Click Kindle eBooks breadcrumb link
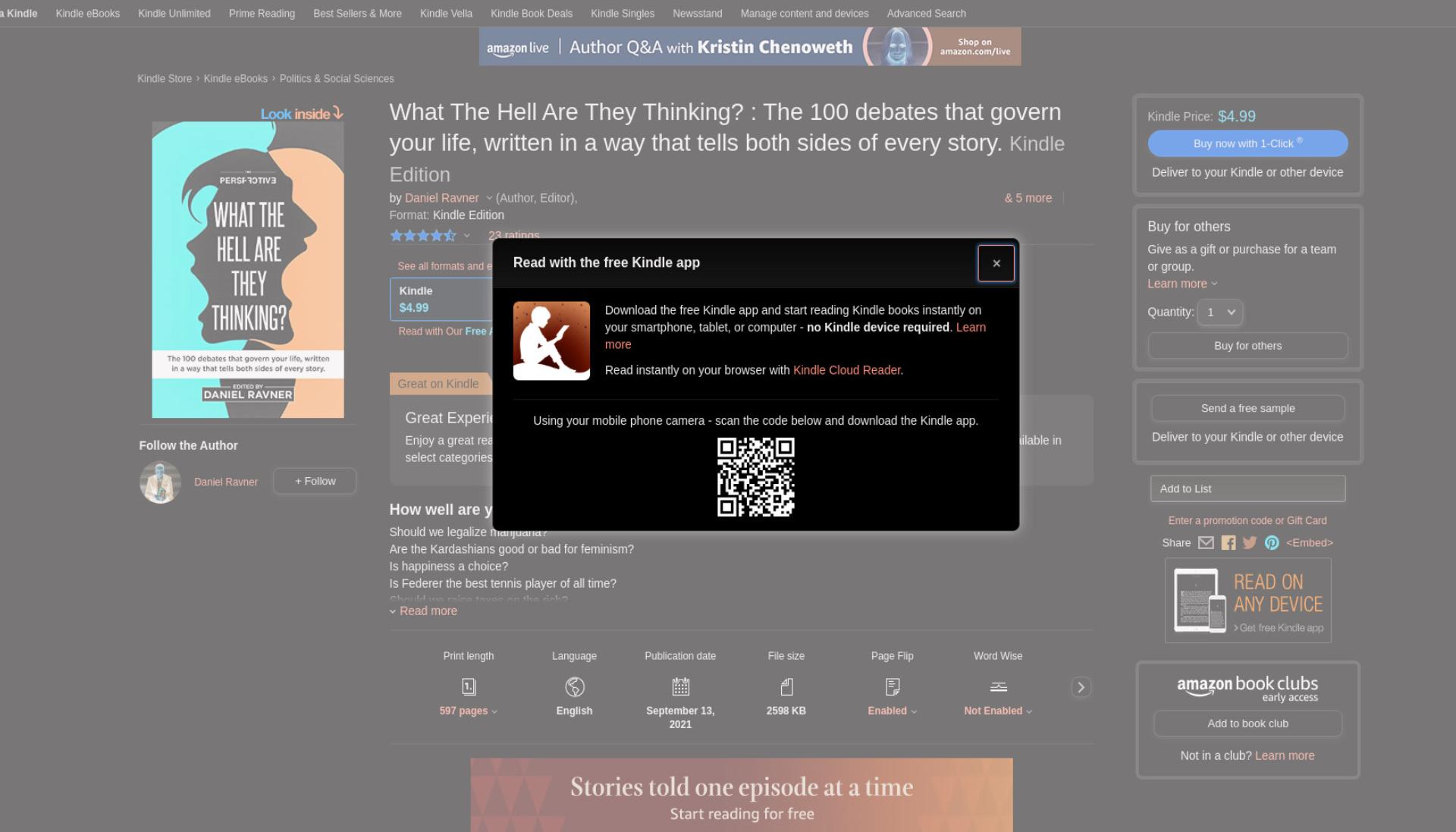 point(236,79)
